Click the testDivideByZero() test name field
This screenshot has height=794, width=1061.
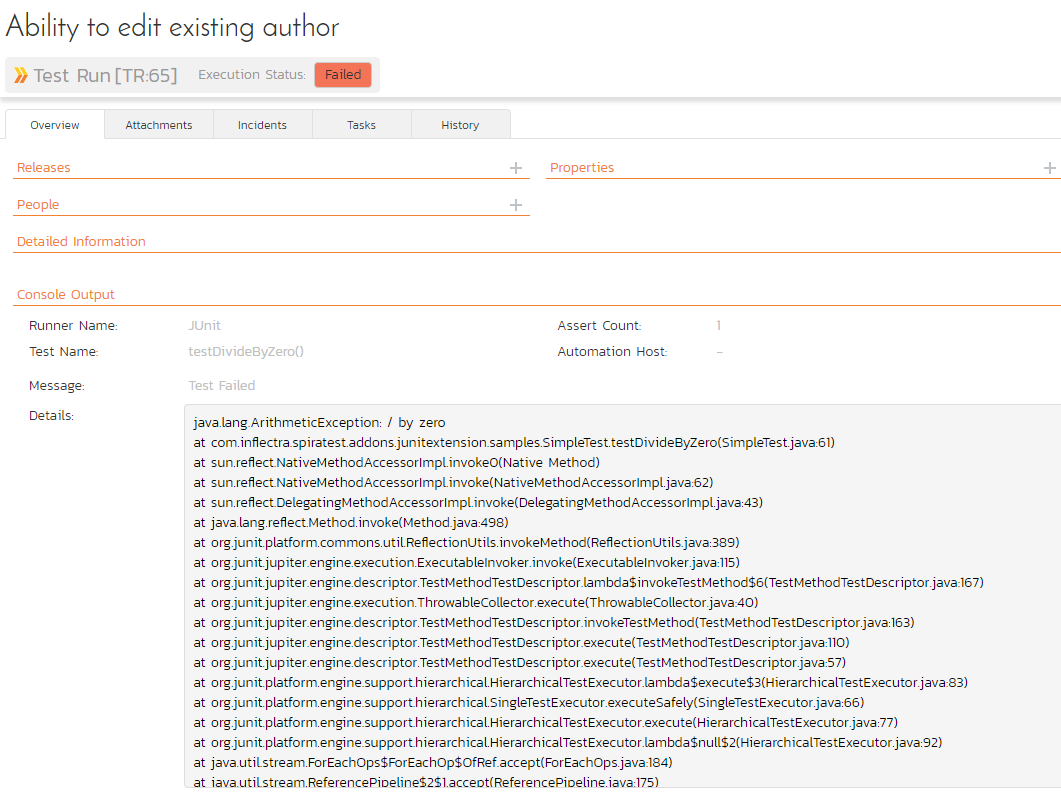point(246,352)
